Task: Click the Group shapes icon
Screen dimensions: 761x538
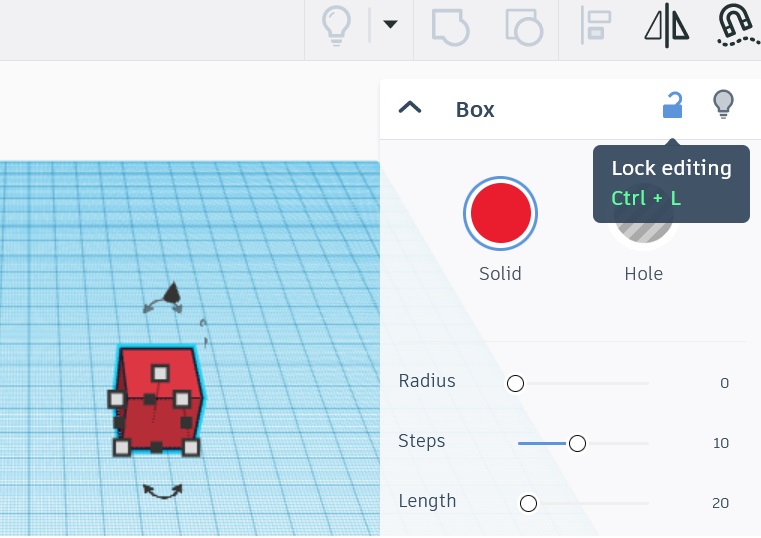Action: tap(450, 25)
